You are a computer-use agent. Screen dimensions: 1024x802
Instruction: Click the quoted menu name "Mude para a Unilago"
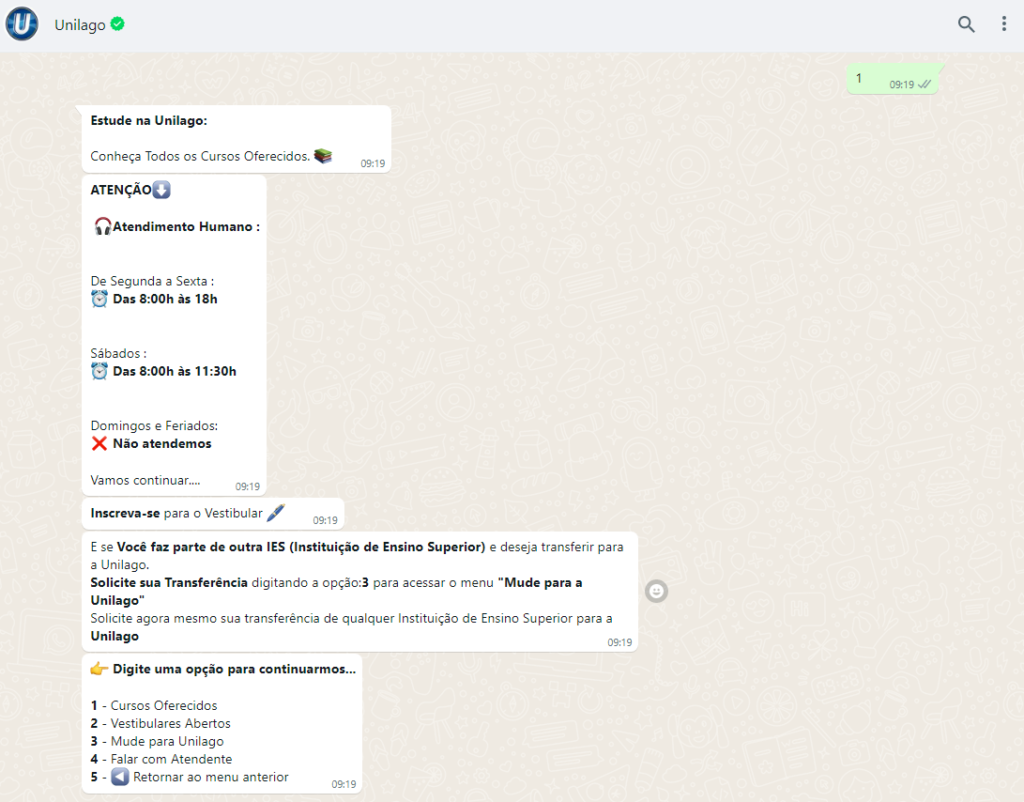point(336,591)
